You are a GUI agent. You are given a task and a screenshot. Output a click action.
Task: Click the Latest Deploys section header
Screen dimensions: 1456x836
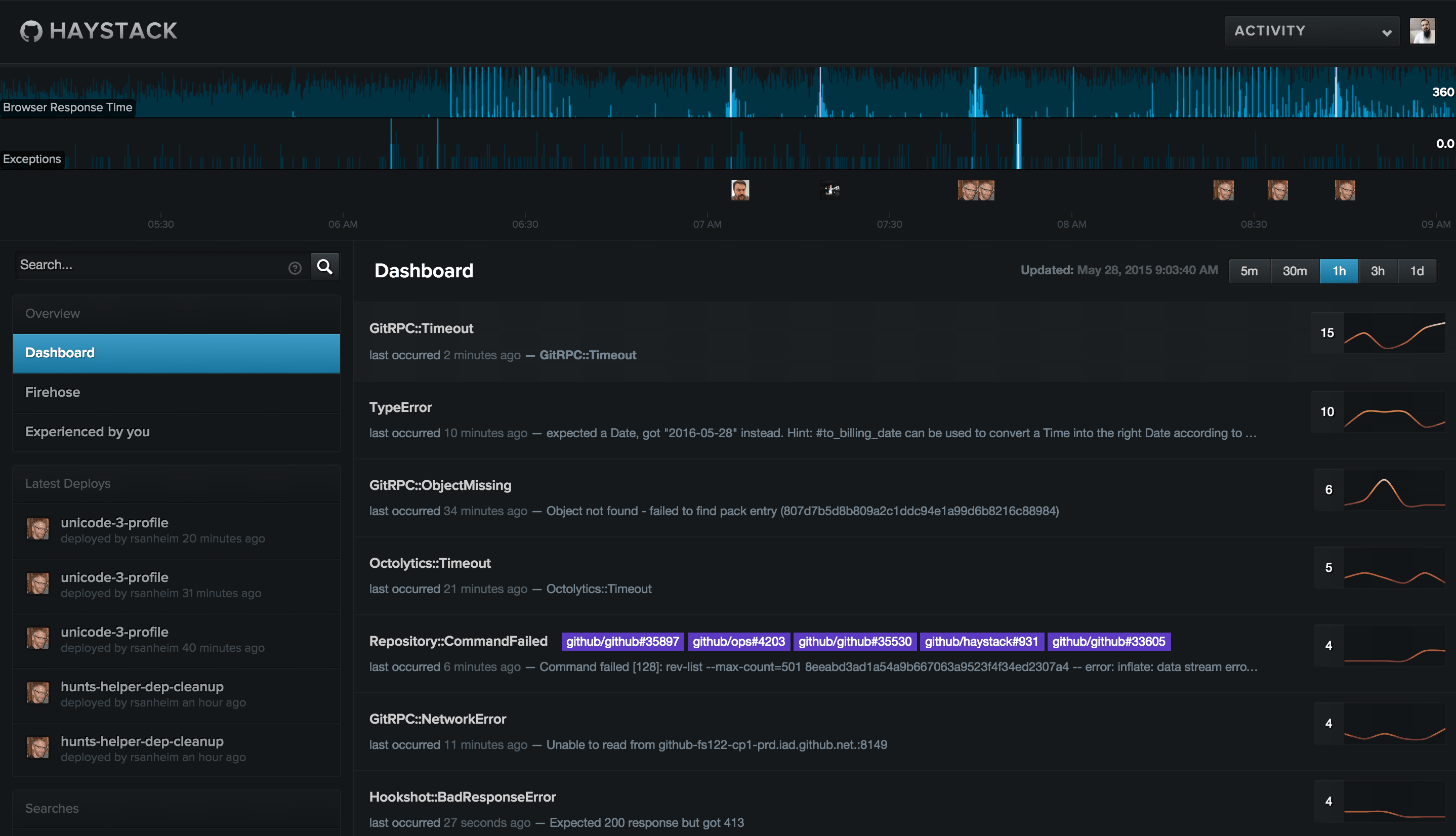[176, 483]
